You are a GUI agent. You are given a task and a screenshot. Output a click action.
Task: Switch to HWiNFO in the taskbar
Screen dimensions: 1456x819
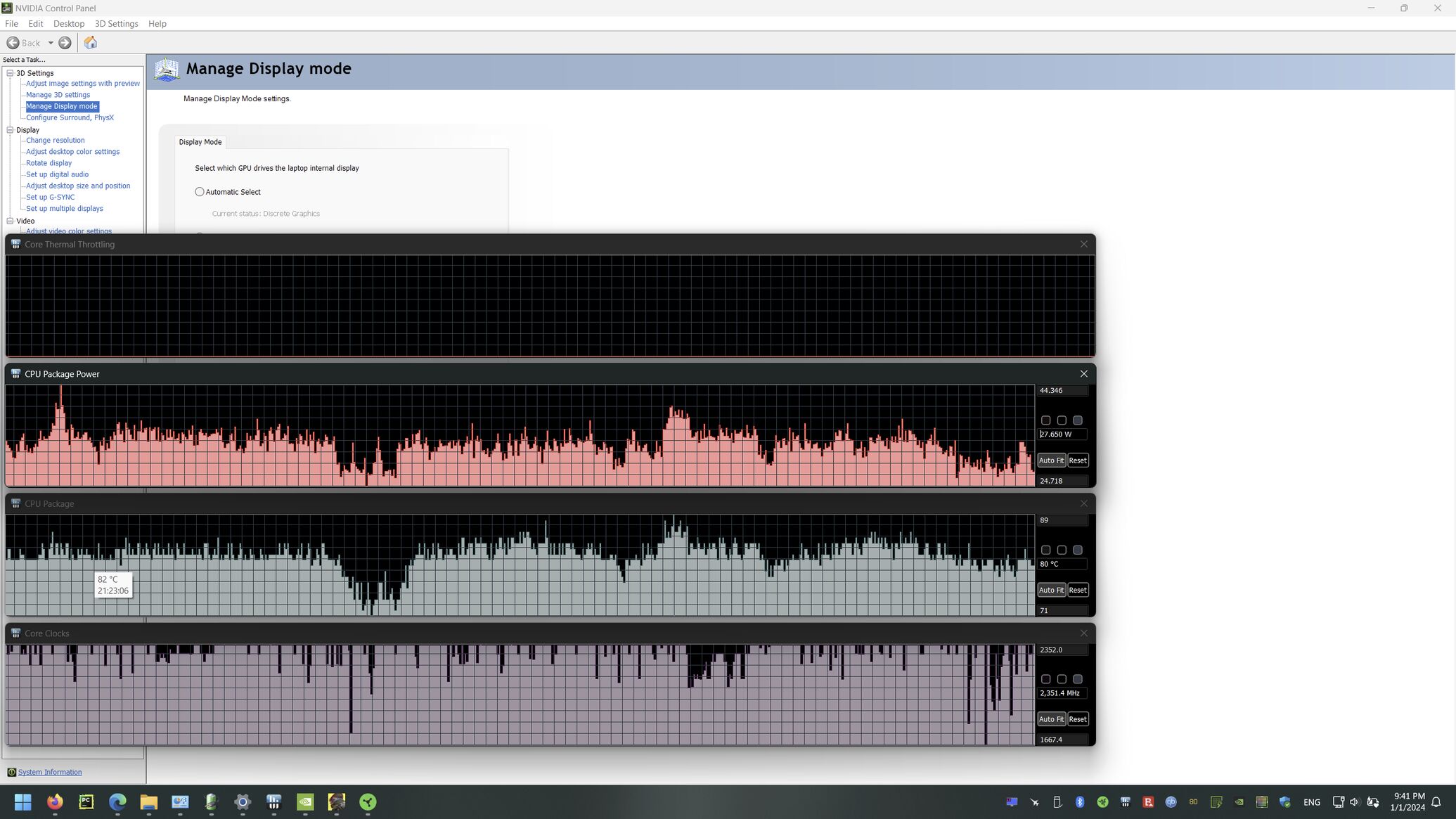[274, 801]
